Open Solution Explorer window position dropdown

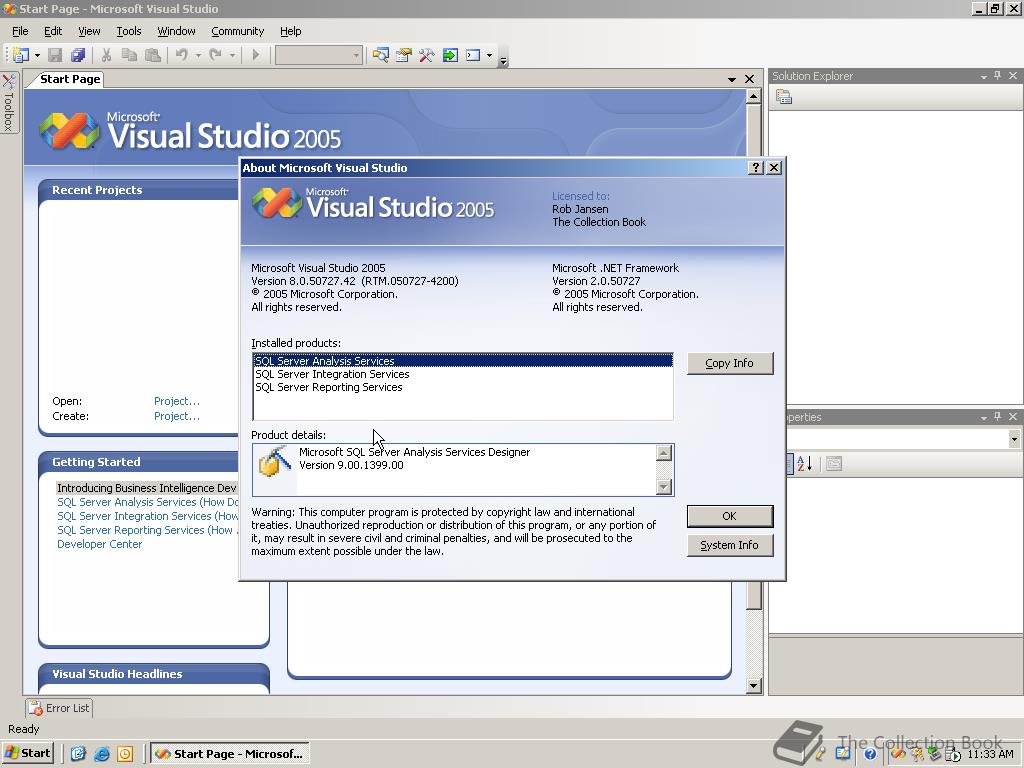point(984,76)
